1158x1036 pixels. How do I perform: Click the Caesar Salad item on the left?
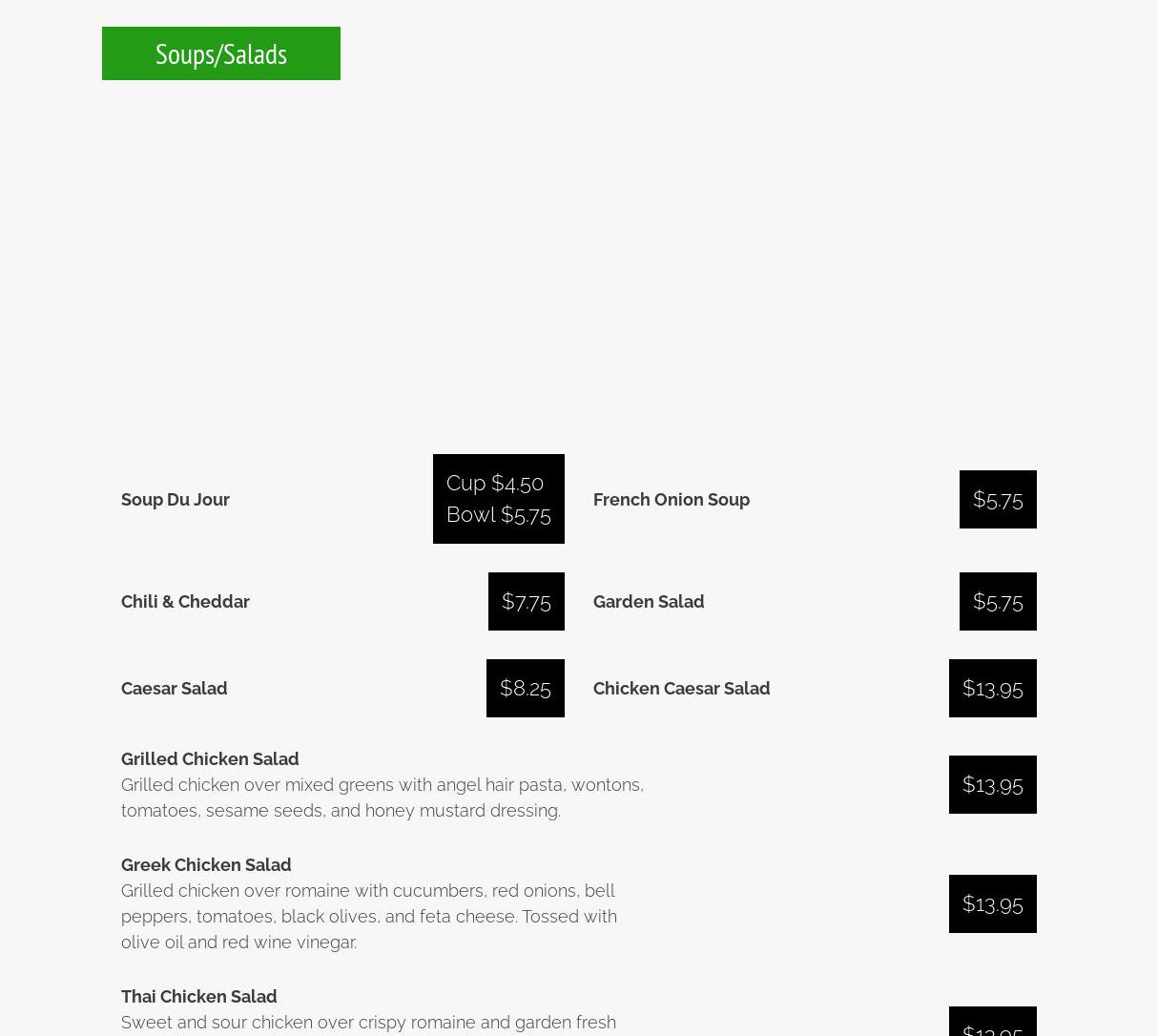tap(175, 688)
